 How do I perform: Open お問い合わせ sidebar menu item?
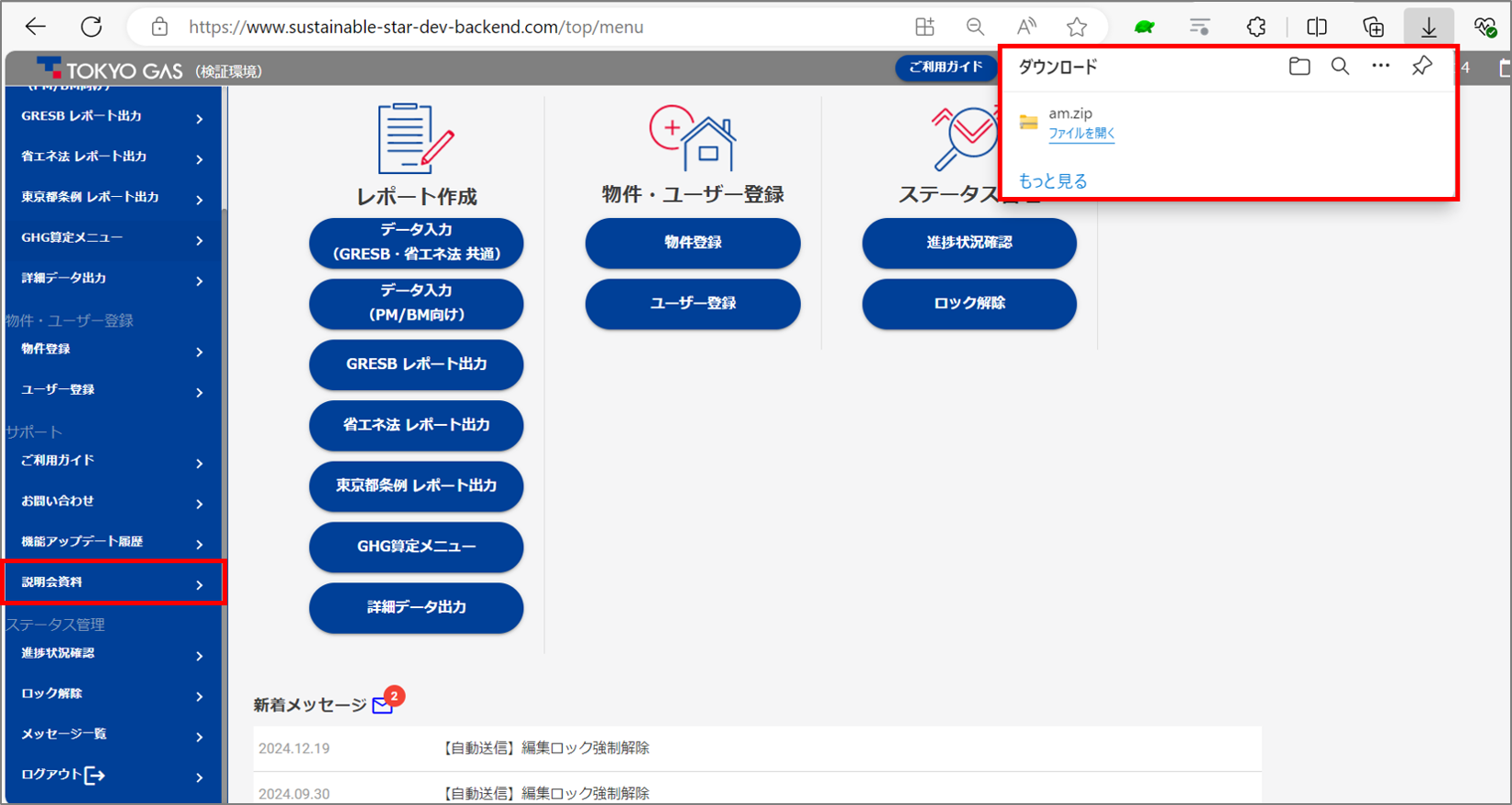pos(113,502)
